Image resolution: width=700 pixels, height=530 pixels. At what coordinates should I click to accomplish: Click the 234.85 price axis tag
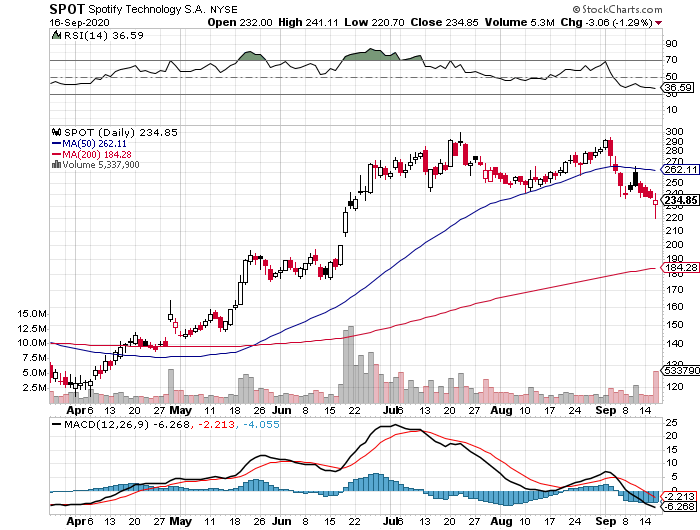681,200
